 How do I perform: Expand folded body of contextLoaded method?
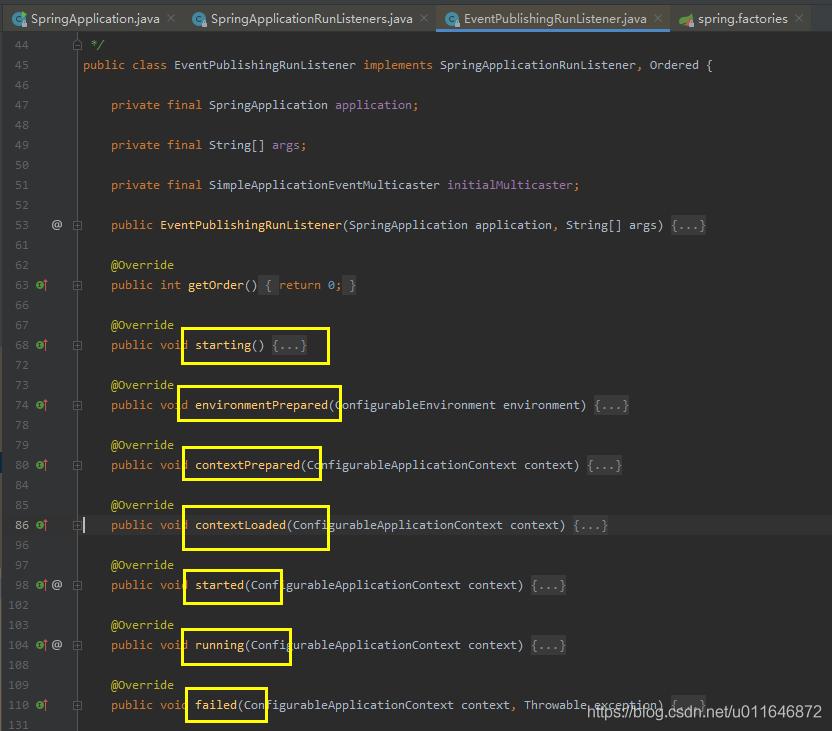tap(590, 525)
